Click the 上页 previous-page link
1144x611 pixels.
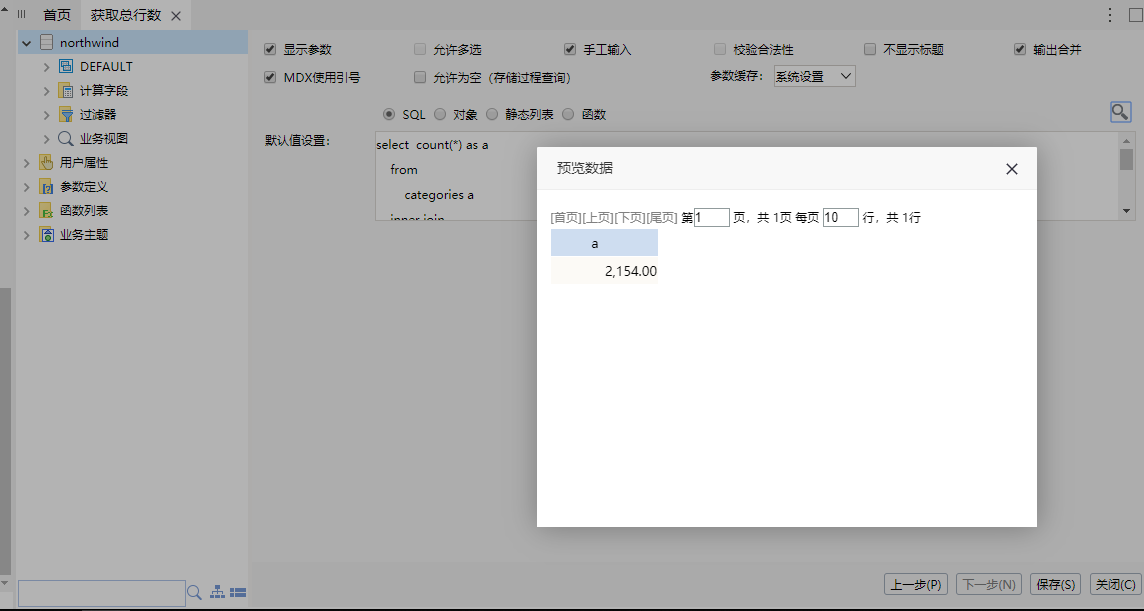pos(598,218)
